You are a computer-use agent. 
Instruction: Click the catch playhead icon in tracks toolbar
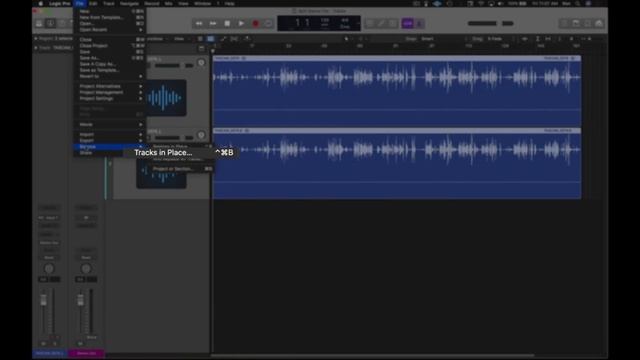pos(247,39)
